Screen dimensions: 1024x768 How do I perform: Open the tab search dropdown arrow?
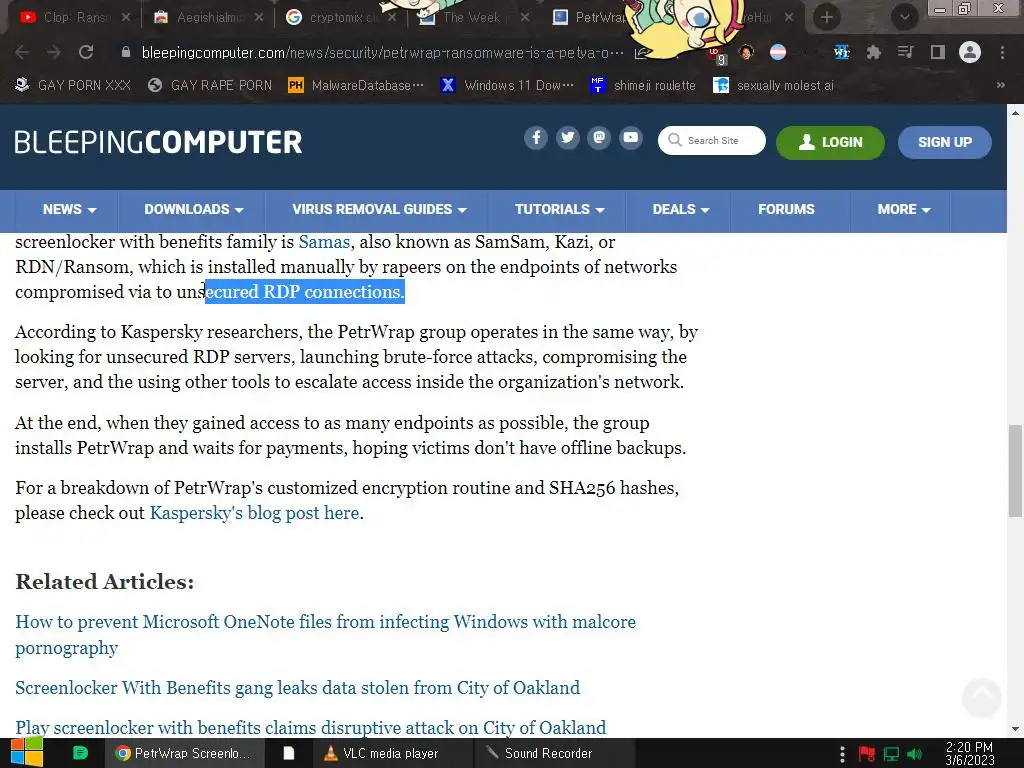click(x=904, y=17)
